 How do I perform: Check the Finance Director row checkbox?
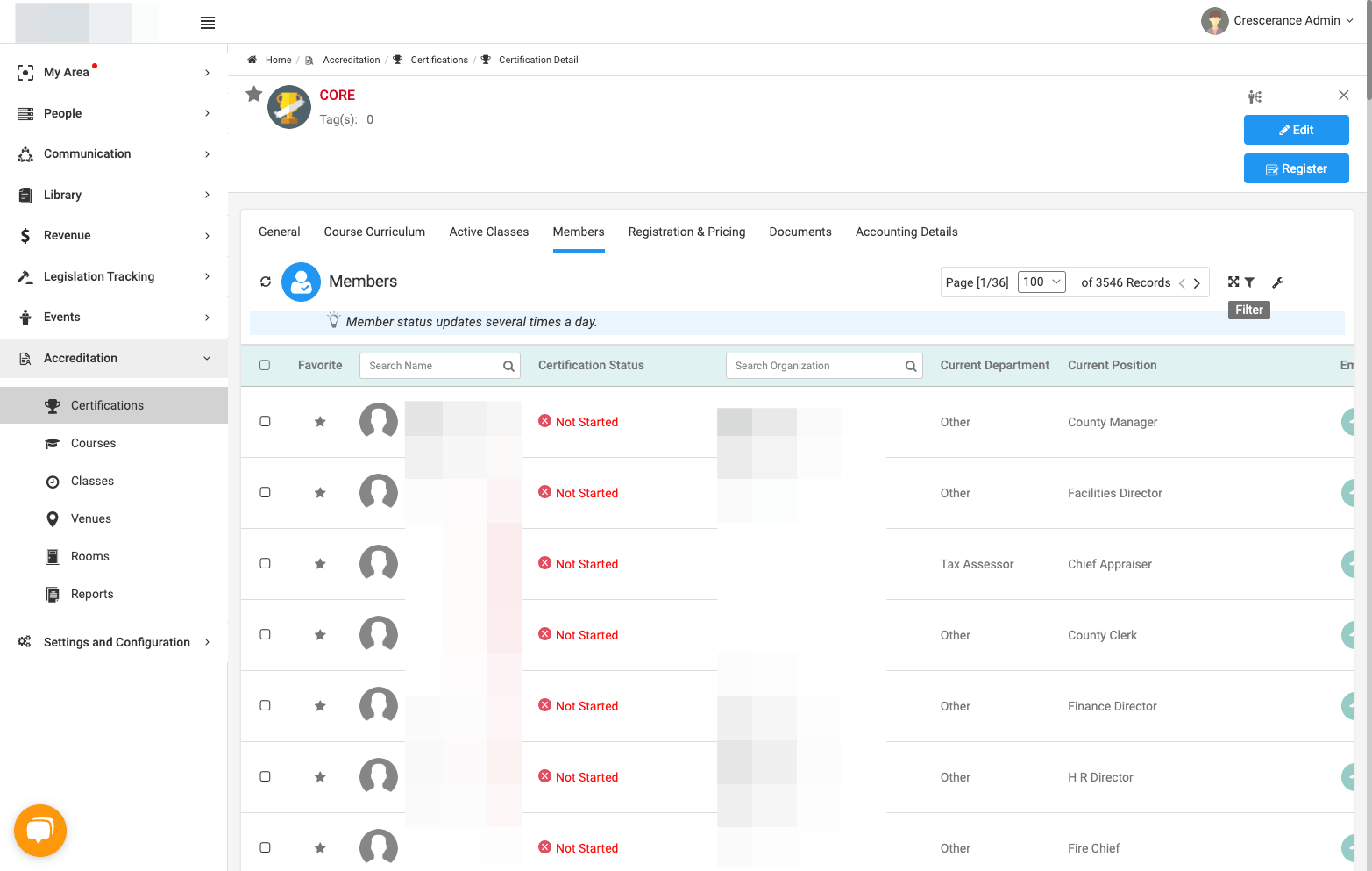pyautogui.click(x=265, y=705)
